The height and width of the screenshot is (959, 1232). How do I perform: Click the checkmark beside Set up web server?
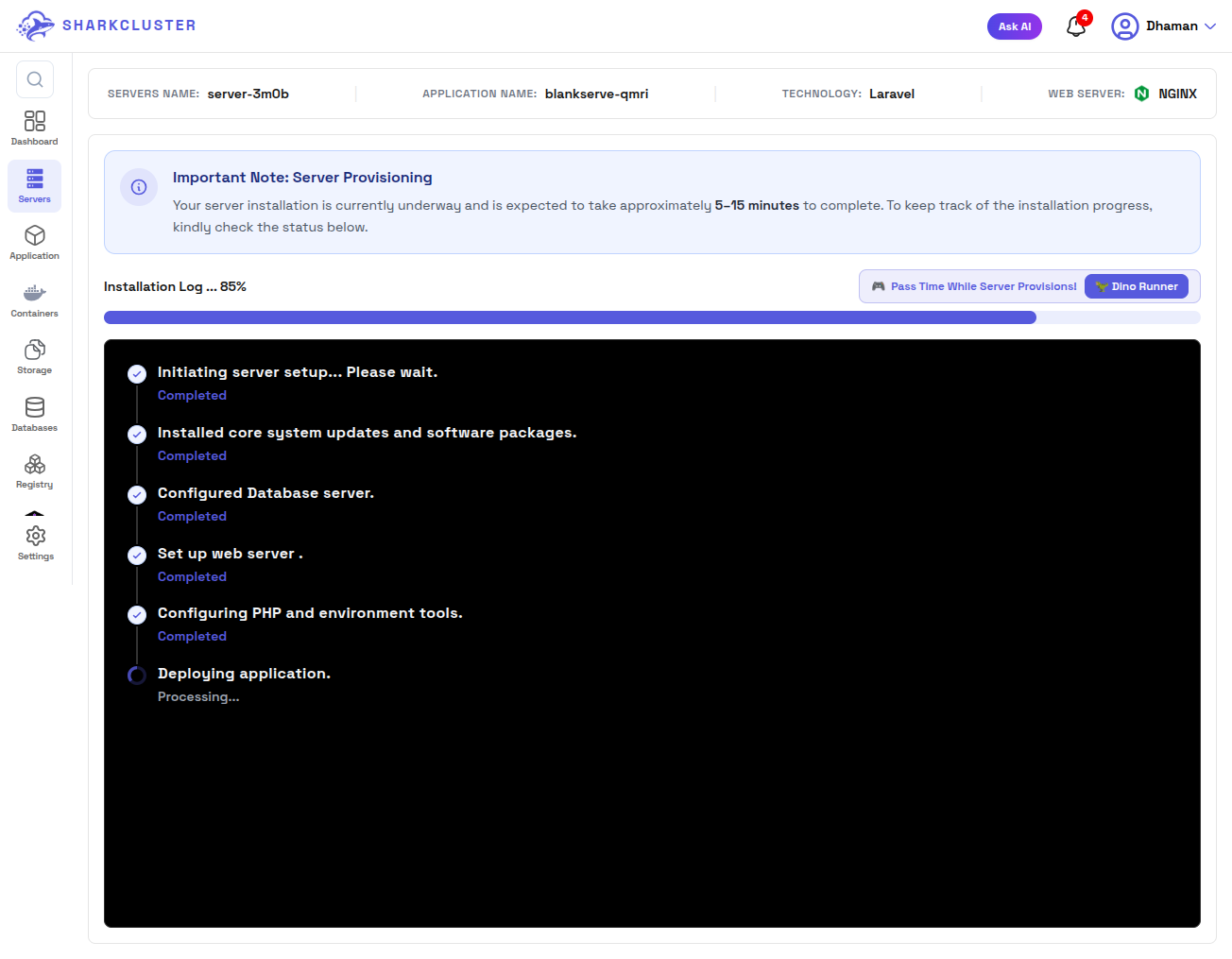point(137,555)
